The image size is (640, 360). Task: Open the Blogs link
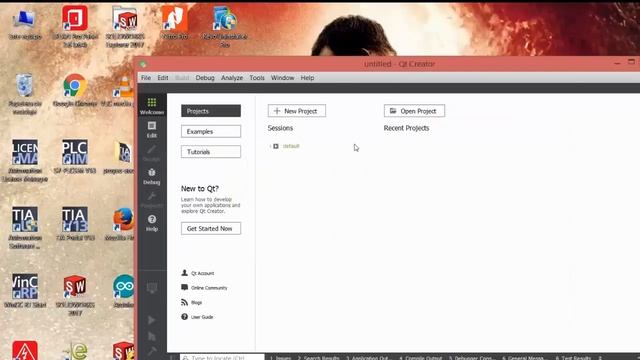[x=196, y=302]
